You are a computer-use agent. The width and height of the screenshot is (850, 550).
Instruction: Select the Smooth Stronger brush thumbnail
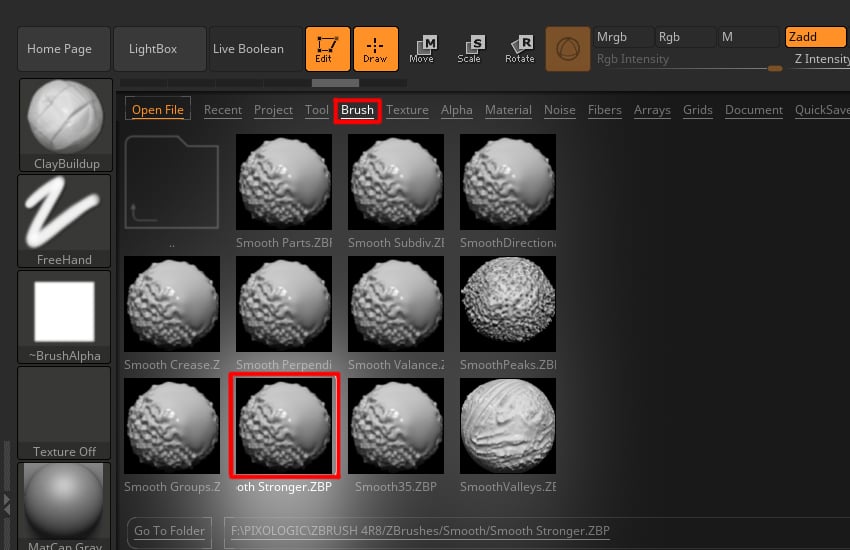284,424
